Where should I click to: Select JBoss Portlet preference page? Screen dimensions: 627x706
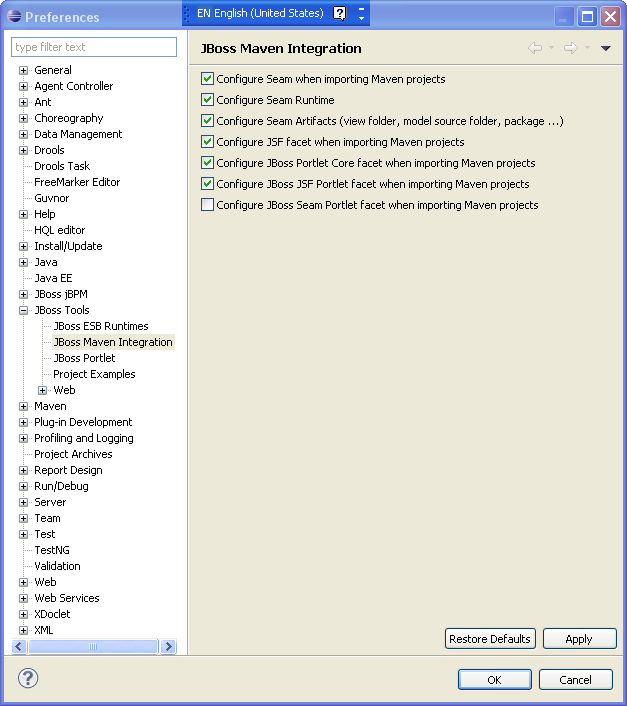84,358
